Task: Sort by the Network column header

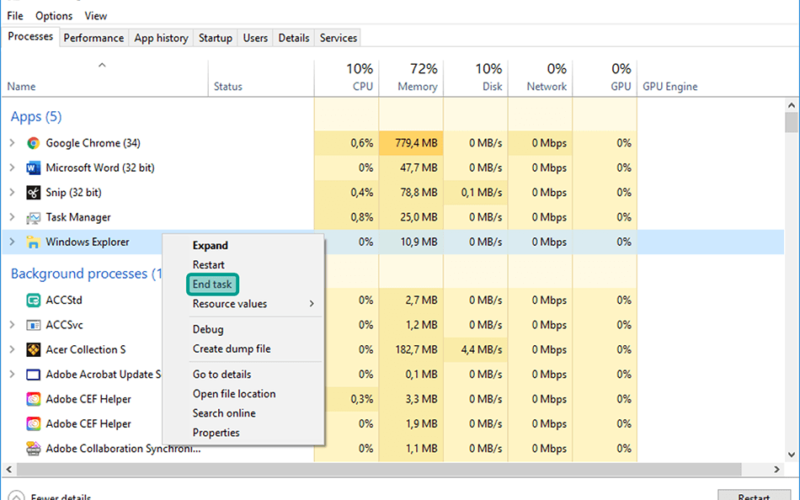Action: (x=540, y=78)
